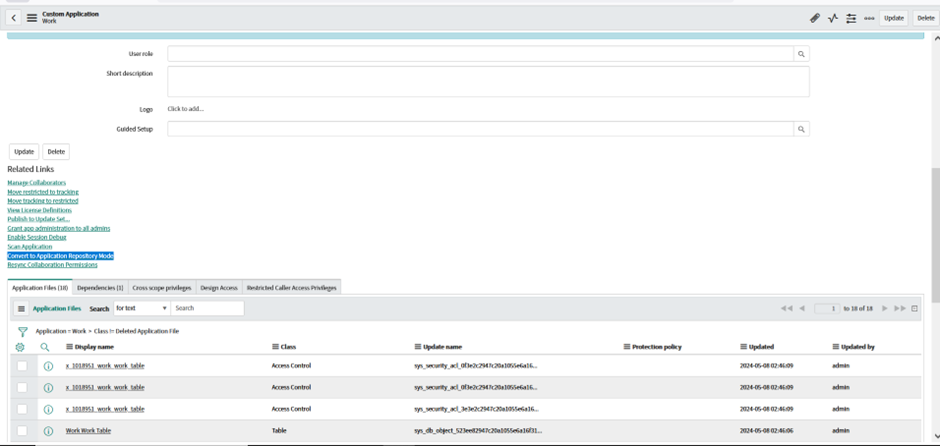Open the list personalize gear icon
This screenshot has width=940, height=446.
20,347
